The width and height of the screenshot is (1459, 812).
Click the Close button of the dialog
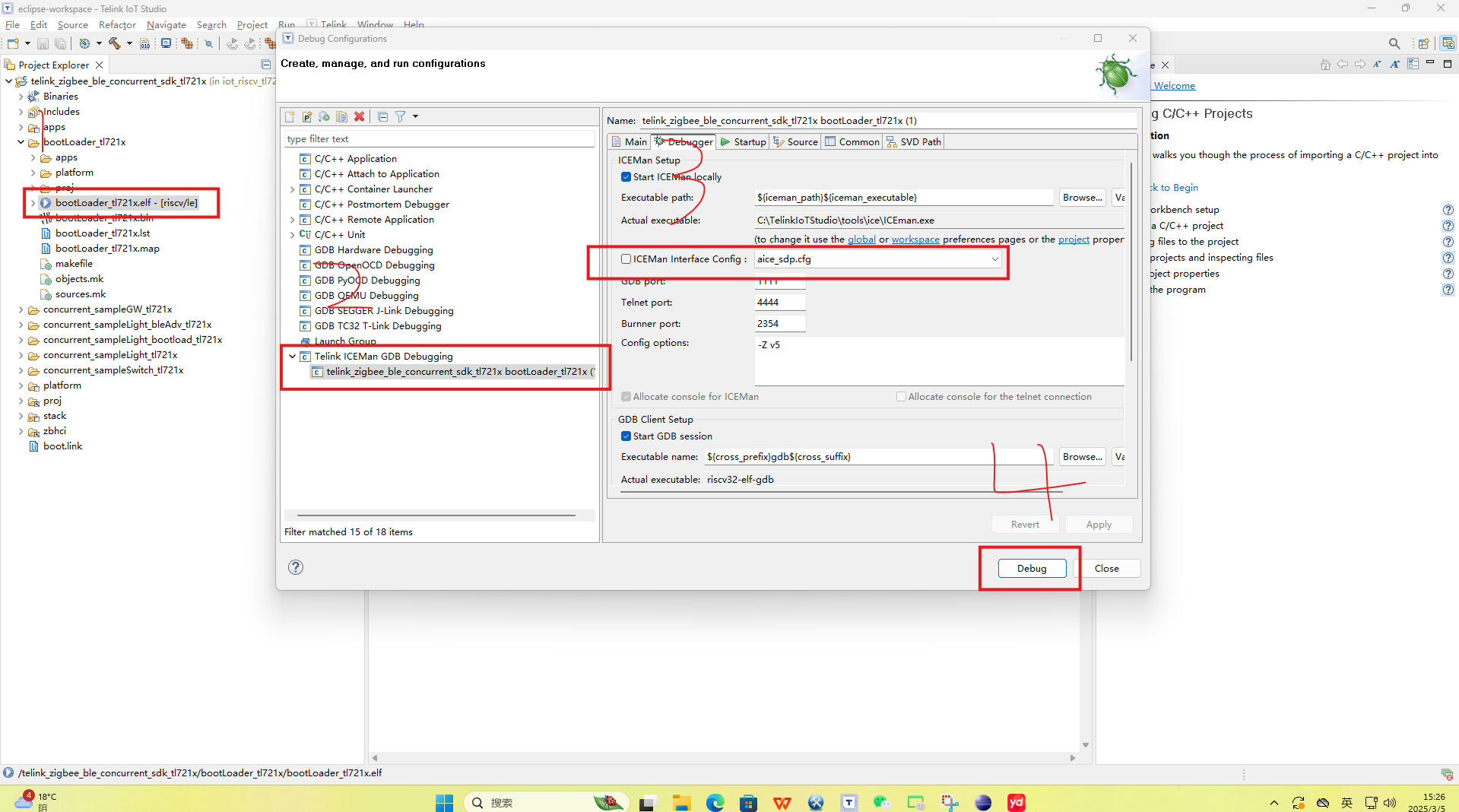[x=1106, y=569]
